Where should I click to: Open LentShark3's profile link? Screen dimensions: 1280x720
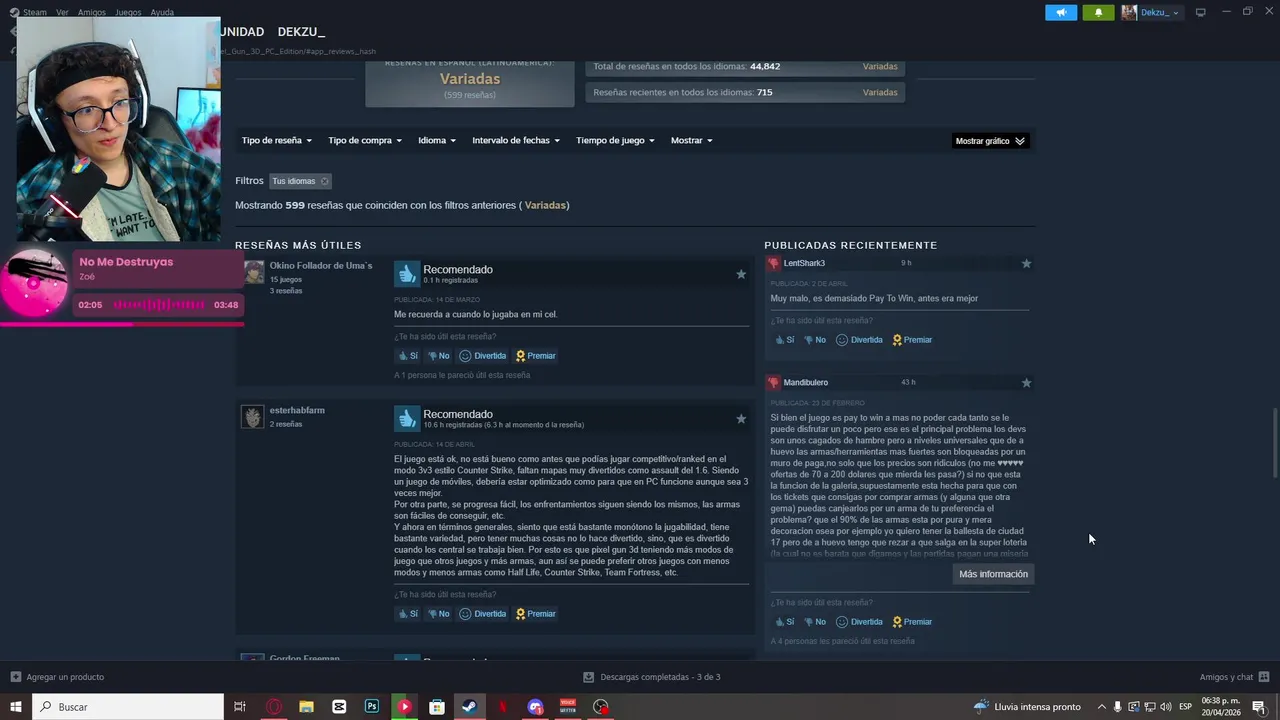(804, 263)
